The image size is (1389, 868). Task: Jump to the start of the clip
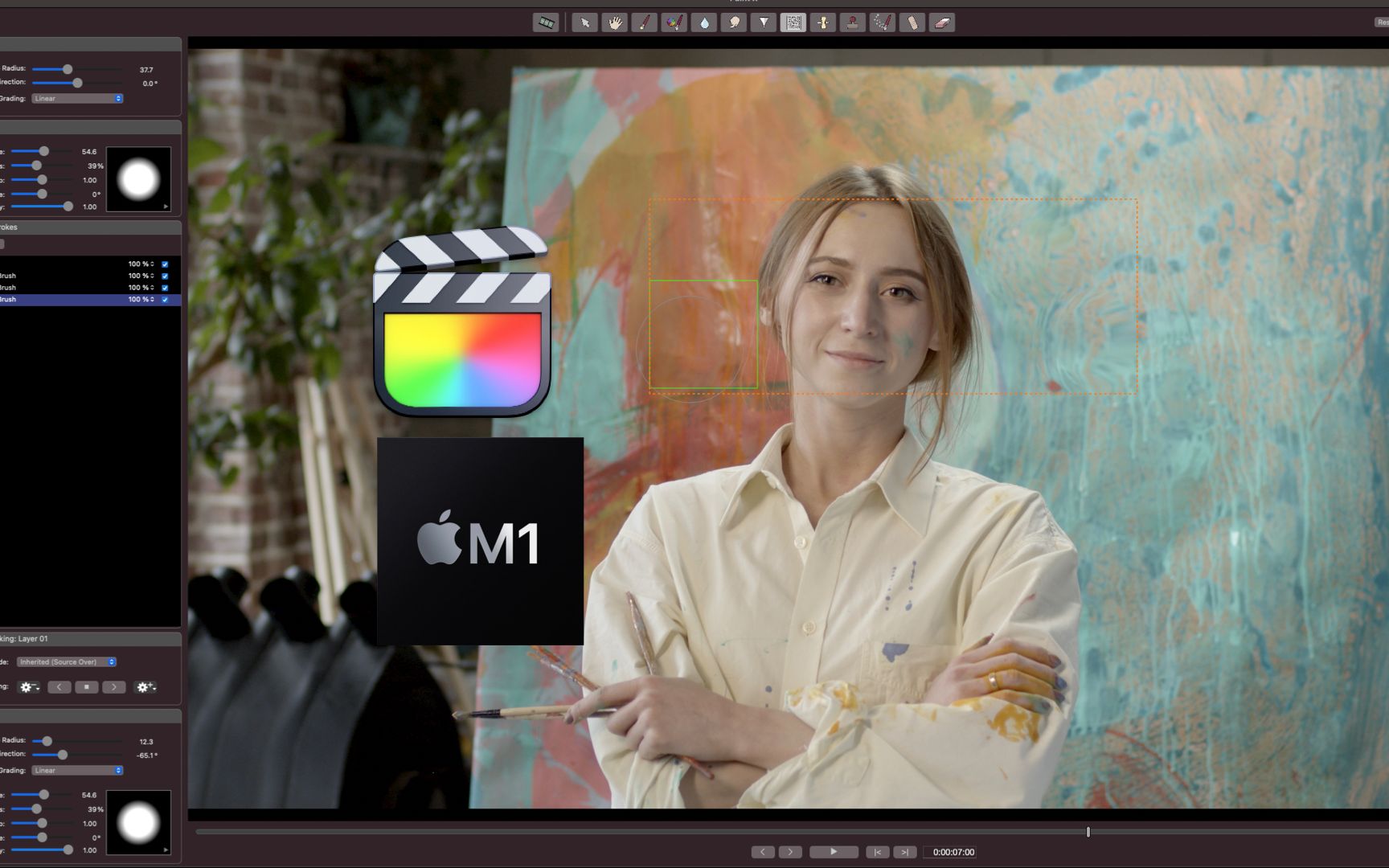tap(877, 852)
